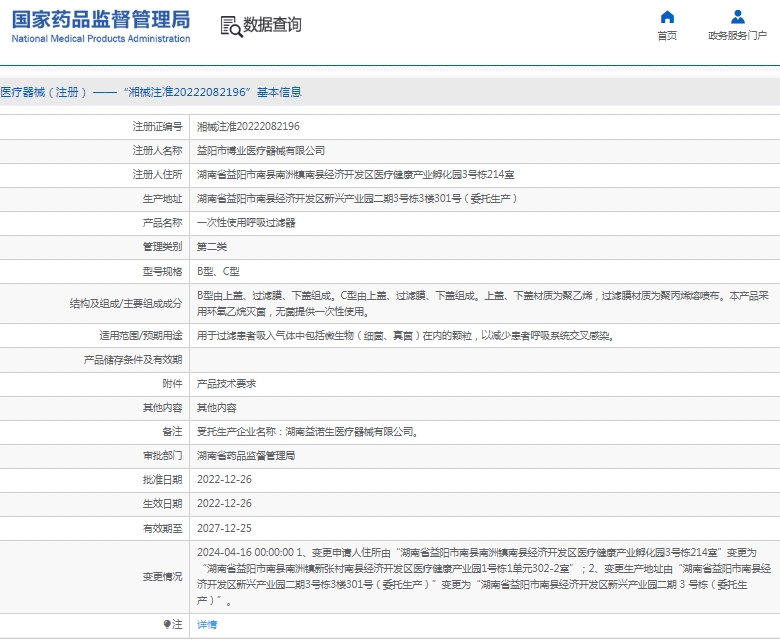This screenshot has width=780, height=642.
Task: Click the 产品储存条件及有效期 label
Action: coord(133,360)
